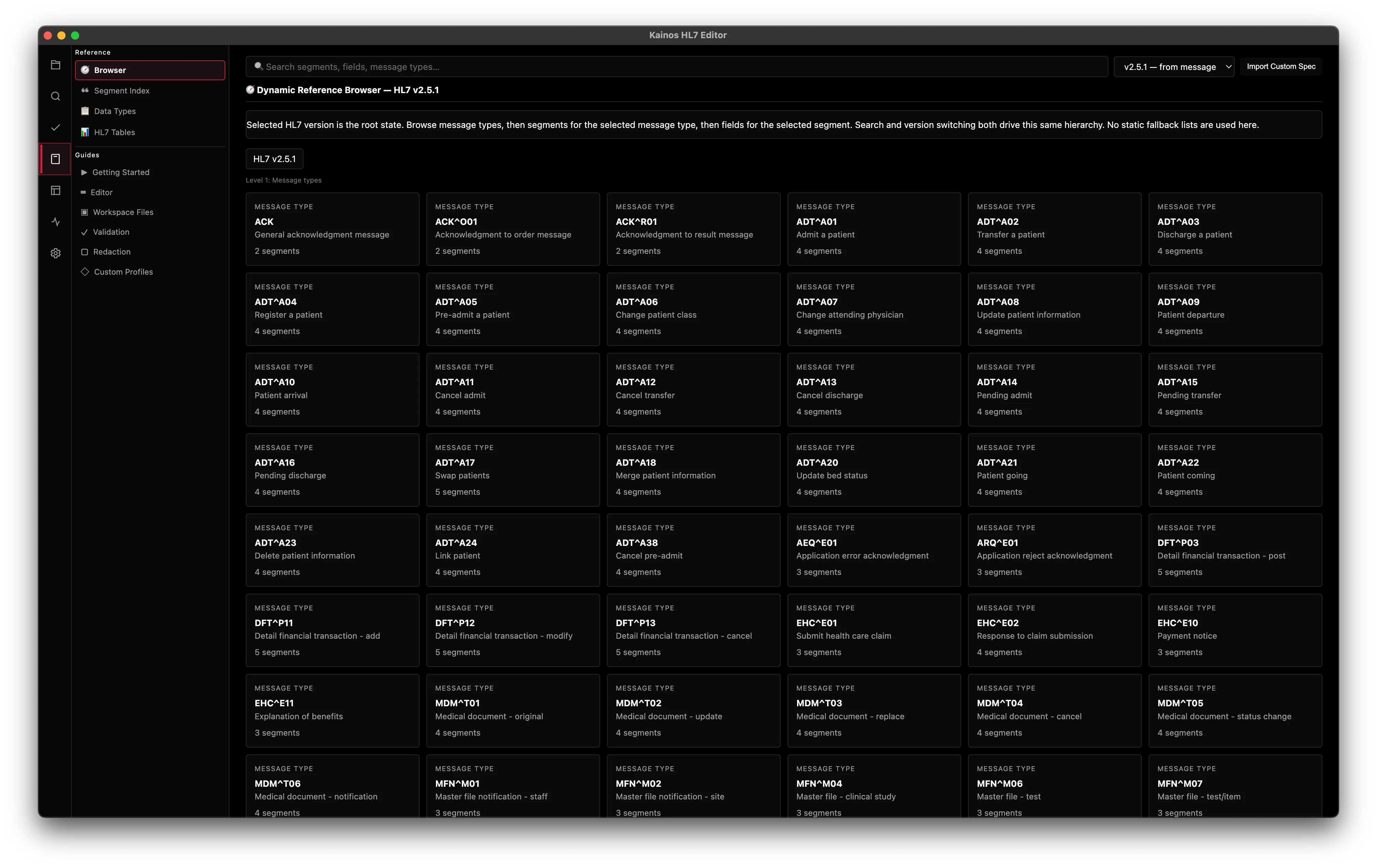The image size is (1377, 868).
Task: Open the ADT^A08 Update patient information card
Action: coord(1054,309)
